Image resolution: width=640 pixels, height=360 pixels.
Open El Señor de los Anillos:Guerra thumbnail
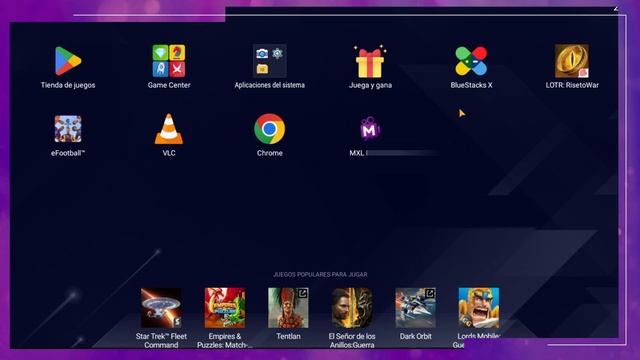tap(352, 308)
